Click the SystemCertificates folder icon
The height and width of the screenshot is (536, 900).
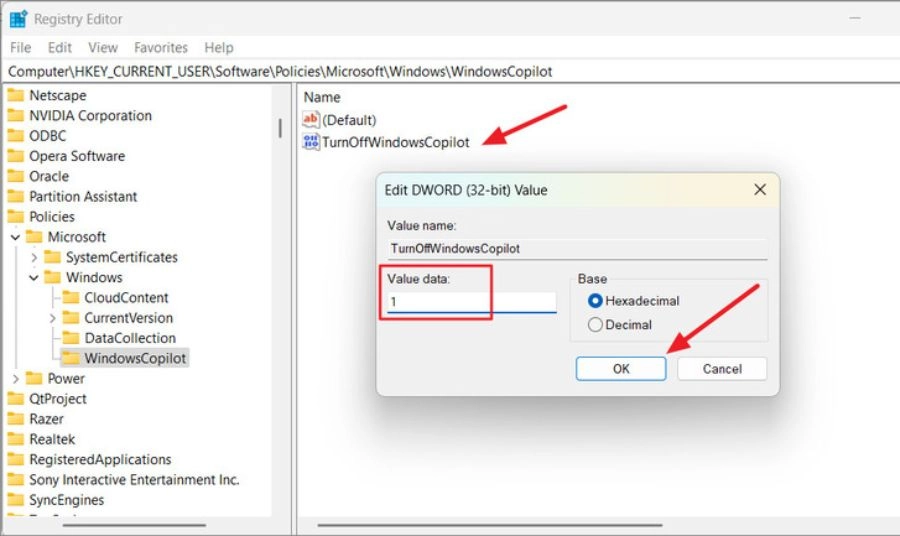coord(52,257)
